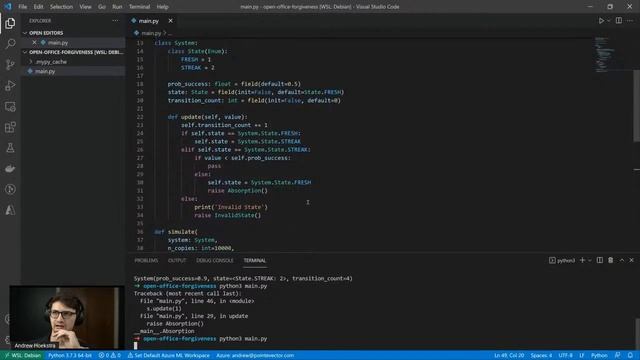
Task: Open the Go menu
Action: click(102, 7)
